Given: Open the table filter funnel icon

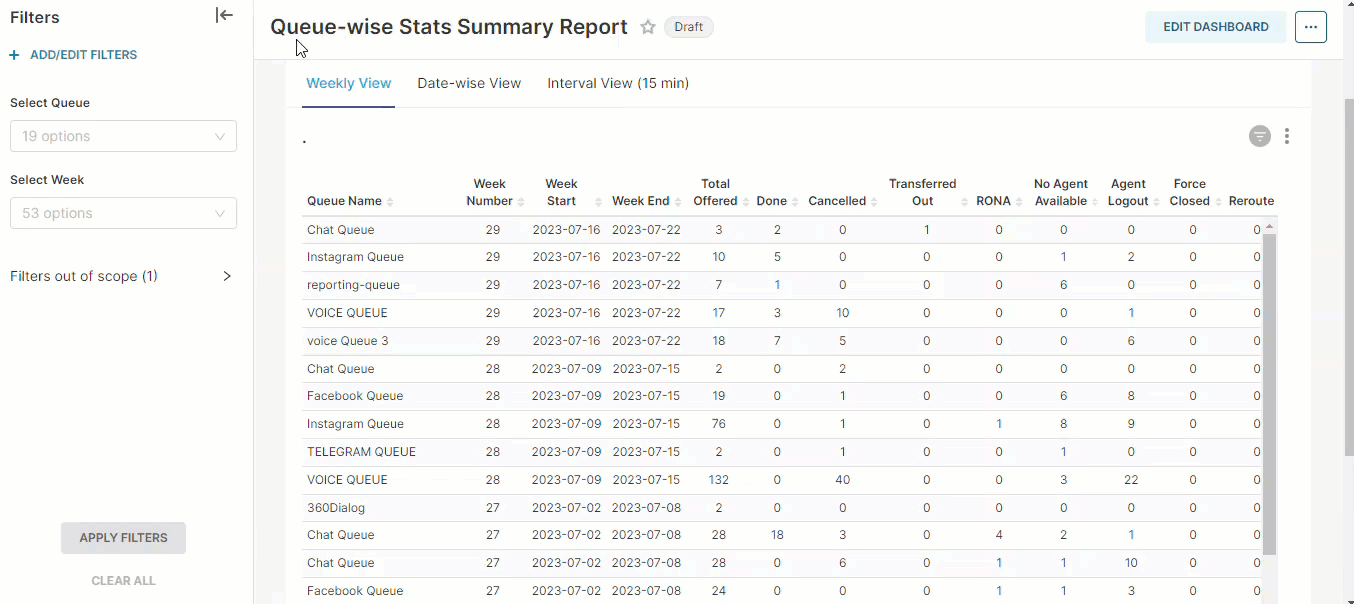Looking at the screenshot, I should pos(1259,136).
